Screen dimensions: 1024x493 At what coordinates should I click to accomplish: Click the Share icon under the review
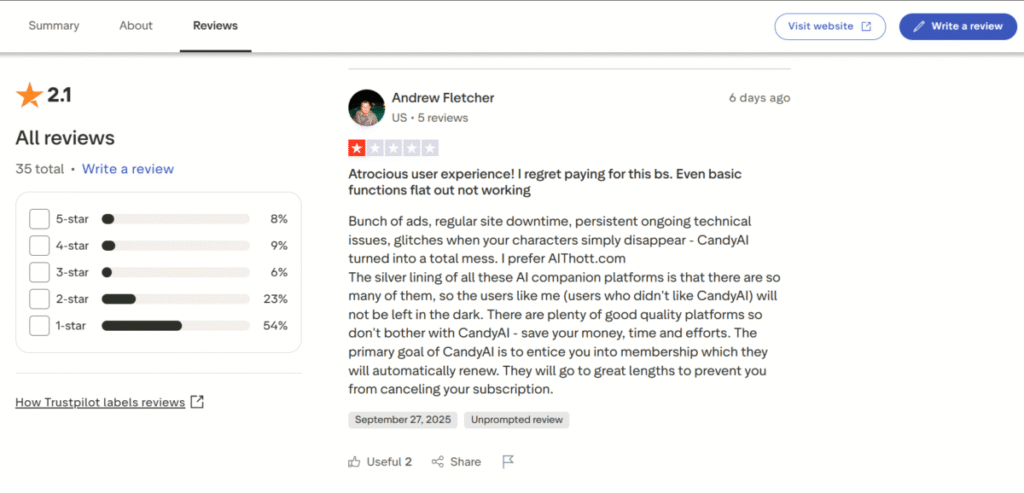pos(437,462)
